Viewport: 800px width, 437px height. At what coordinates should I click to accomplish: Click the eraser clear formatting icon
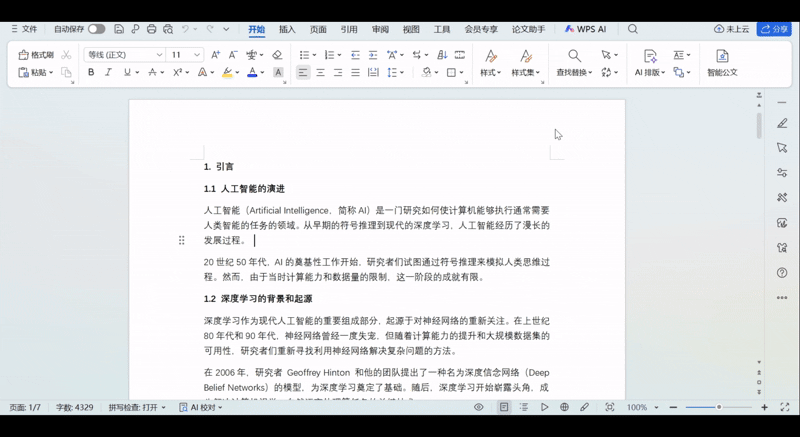[x=277, y=55]
